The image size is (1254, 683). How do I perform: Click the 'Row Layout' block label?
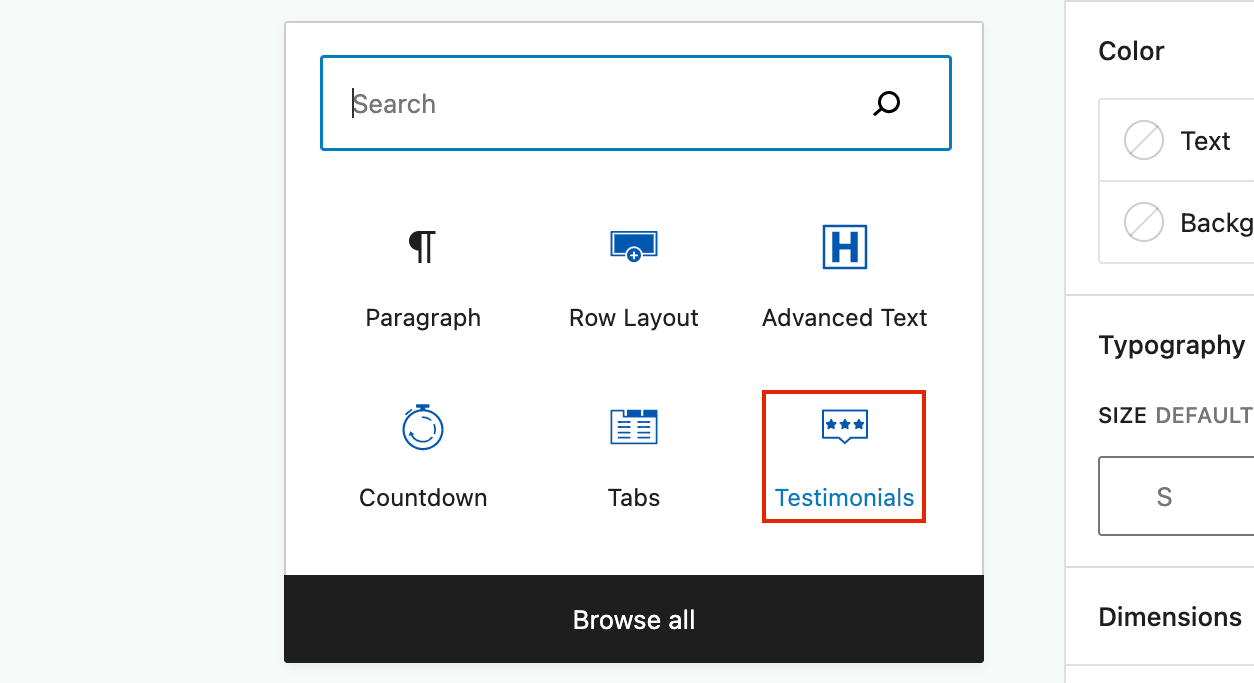[633, 318]
